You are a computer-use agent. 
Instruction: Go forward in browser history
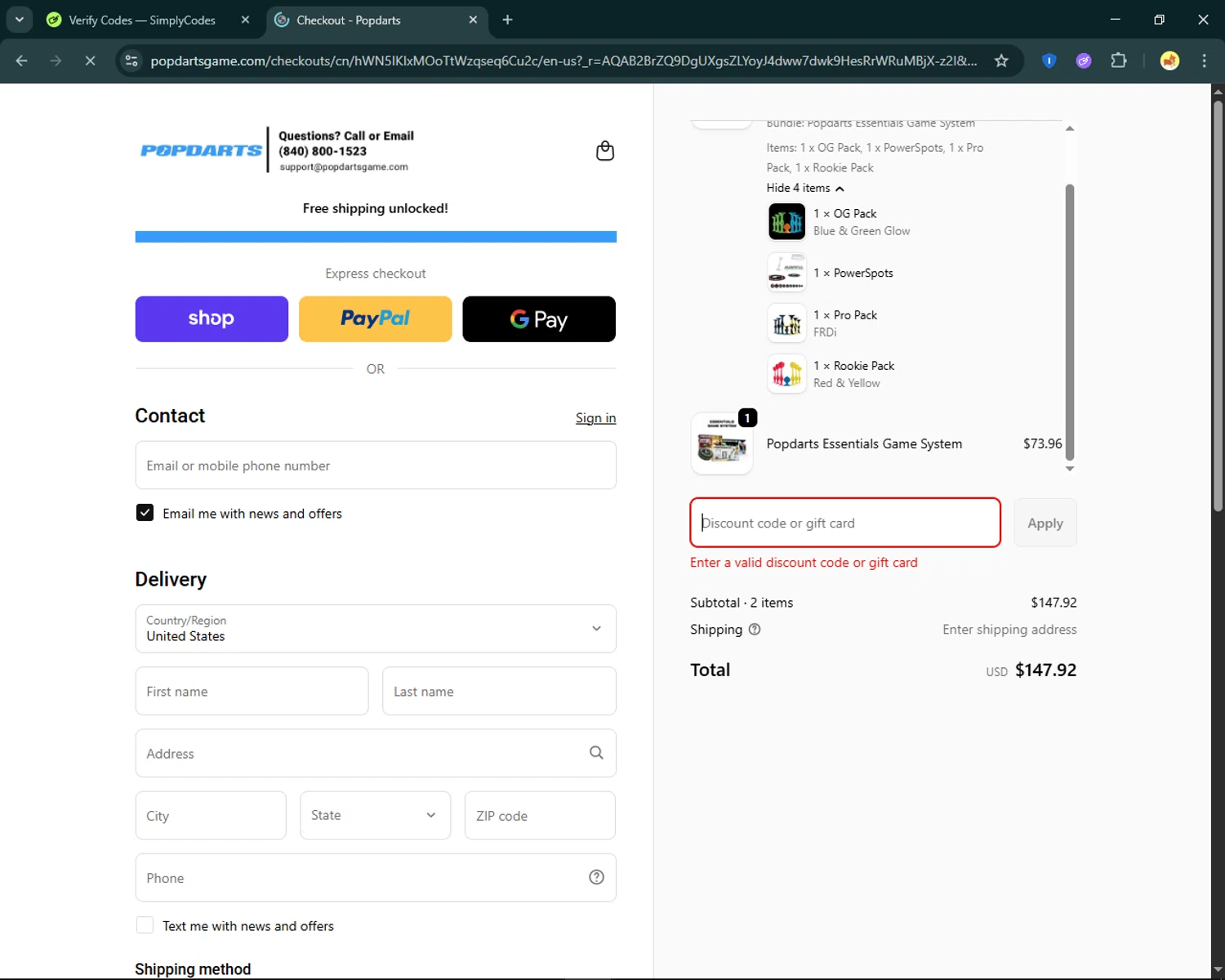[x=56, y=60]
